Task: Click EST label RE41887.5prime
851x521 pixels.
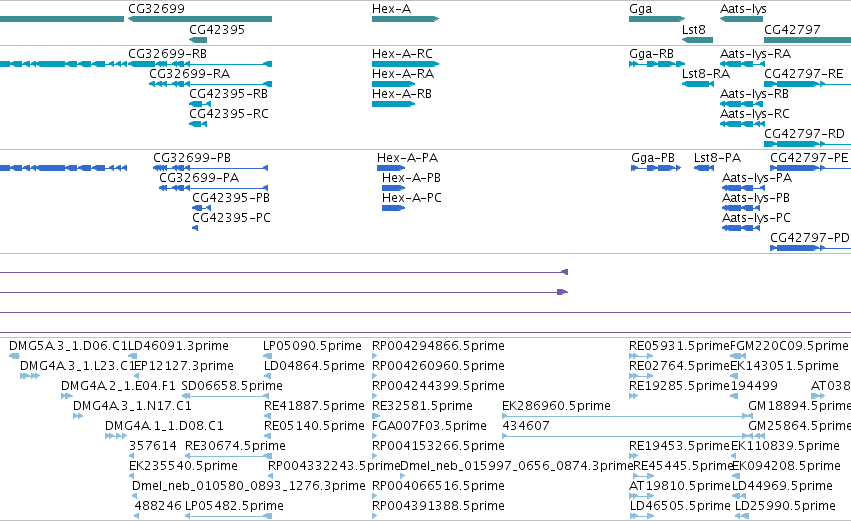Action: click(314, 406)
